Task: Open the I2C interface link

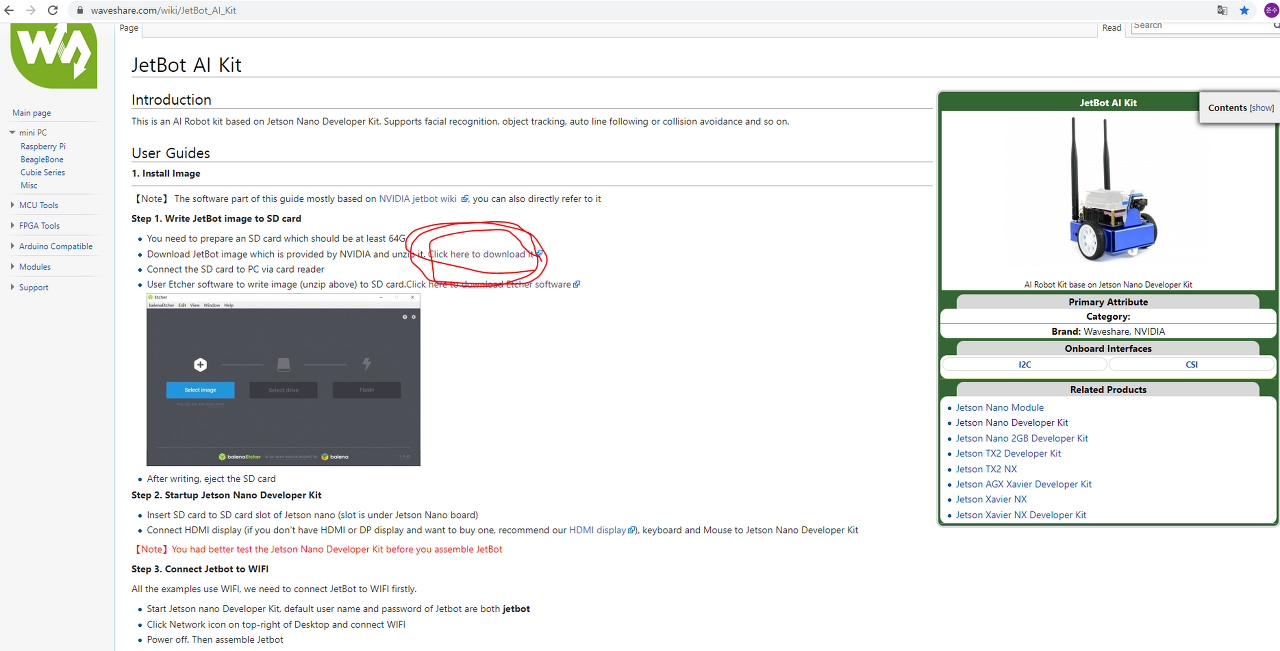Action: coord(1025,365)
